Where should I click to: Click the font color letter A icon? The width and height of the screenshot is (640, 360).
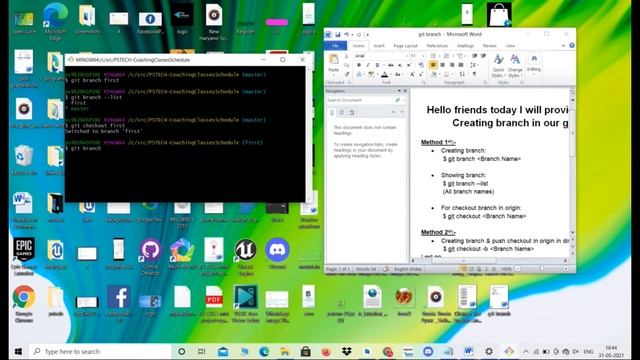tap(384, 74)
